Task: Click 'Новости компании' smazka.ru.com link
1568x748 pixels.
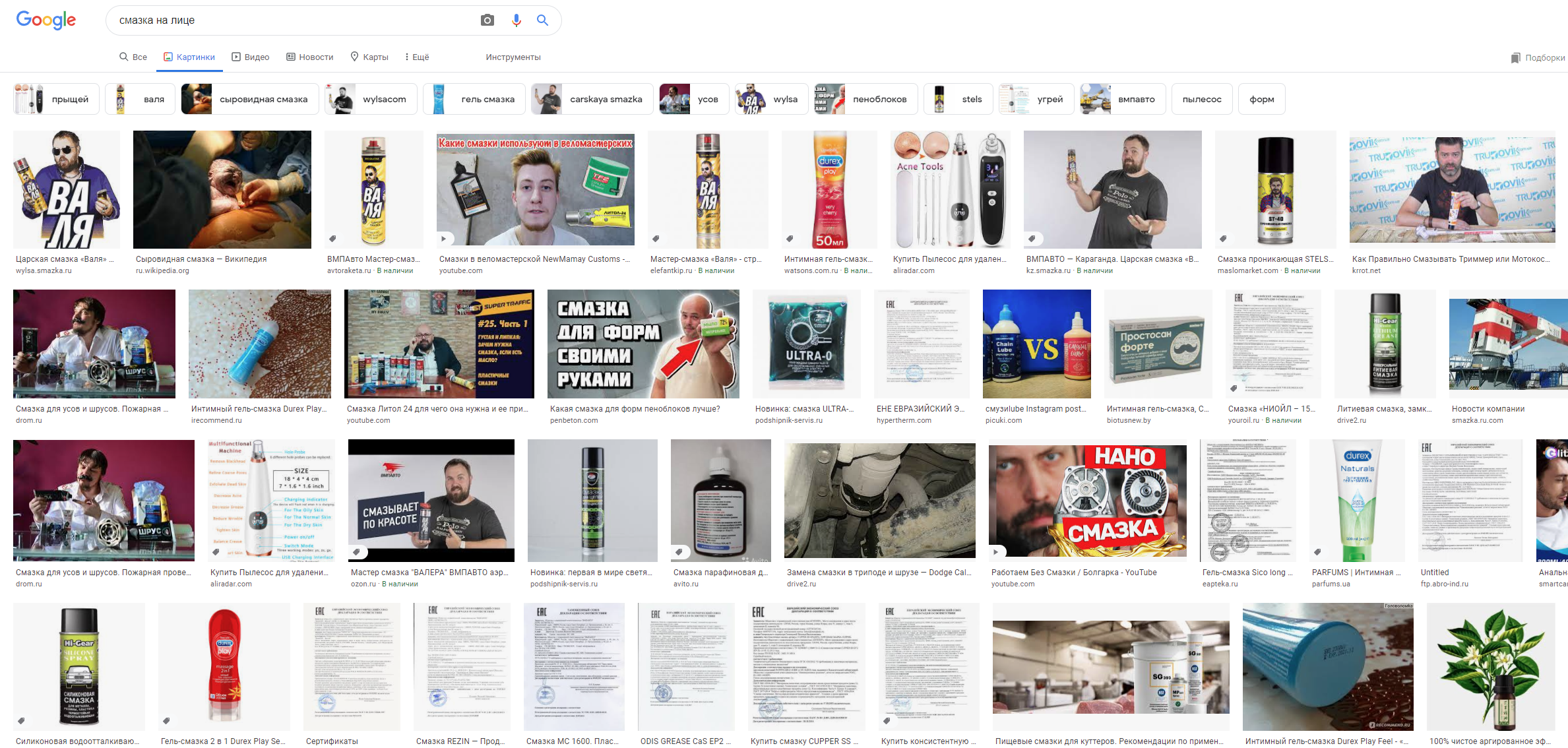Action: [x=1488, y=409]
